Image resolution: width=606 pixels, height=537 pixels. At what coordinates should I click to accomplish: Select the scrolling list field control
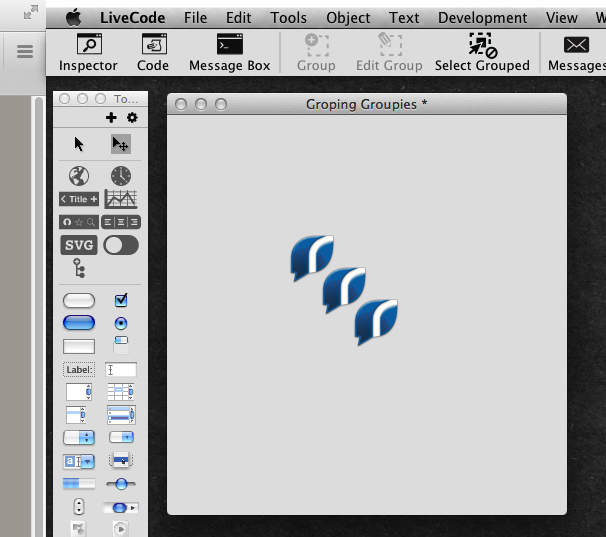76,415
